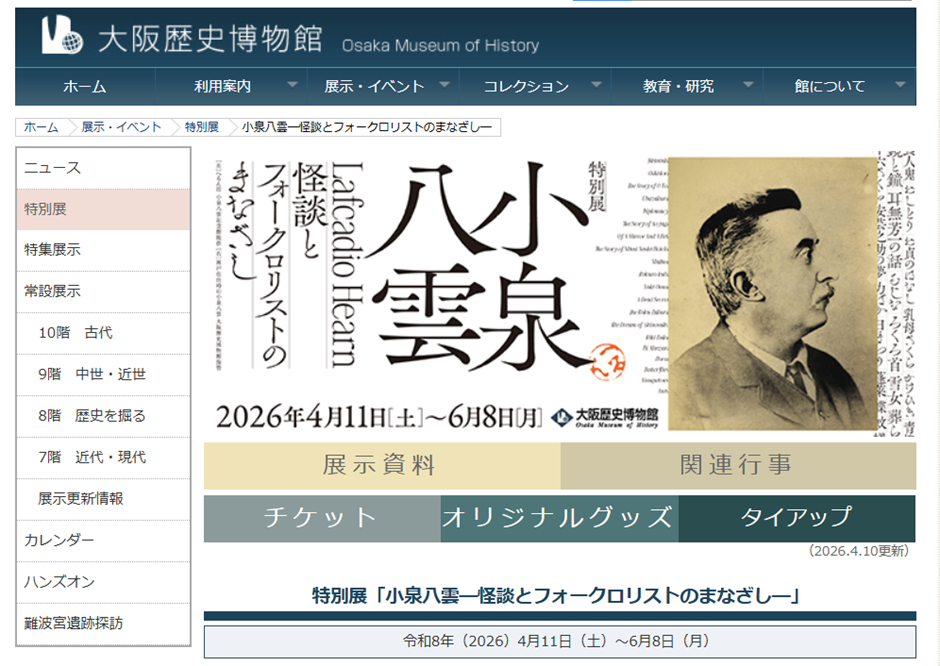Open the タイアップ button
Image resolution: width=940 pixels, height=666 pixels.
[797, 519]
